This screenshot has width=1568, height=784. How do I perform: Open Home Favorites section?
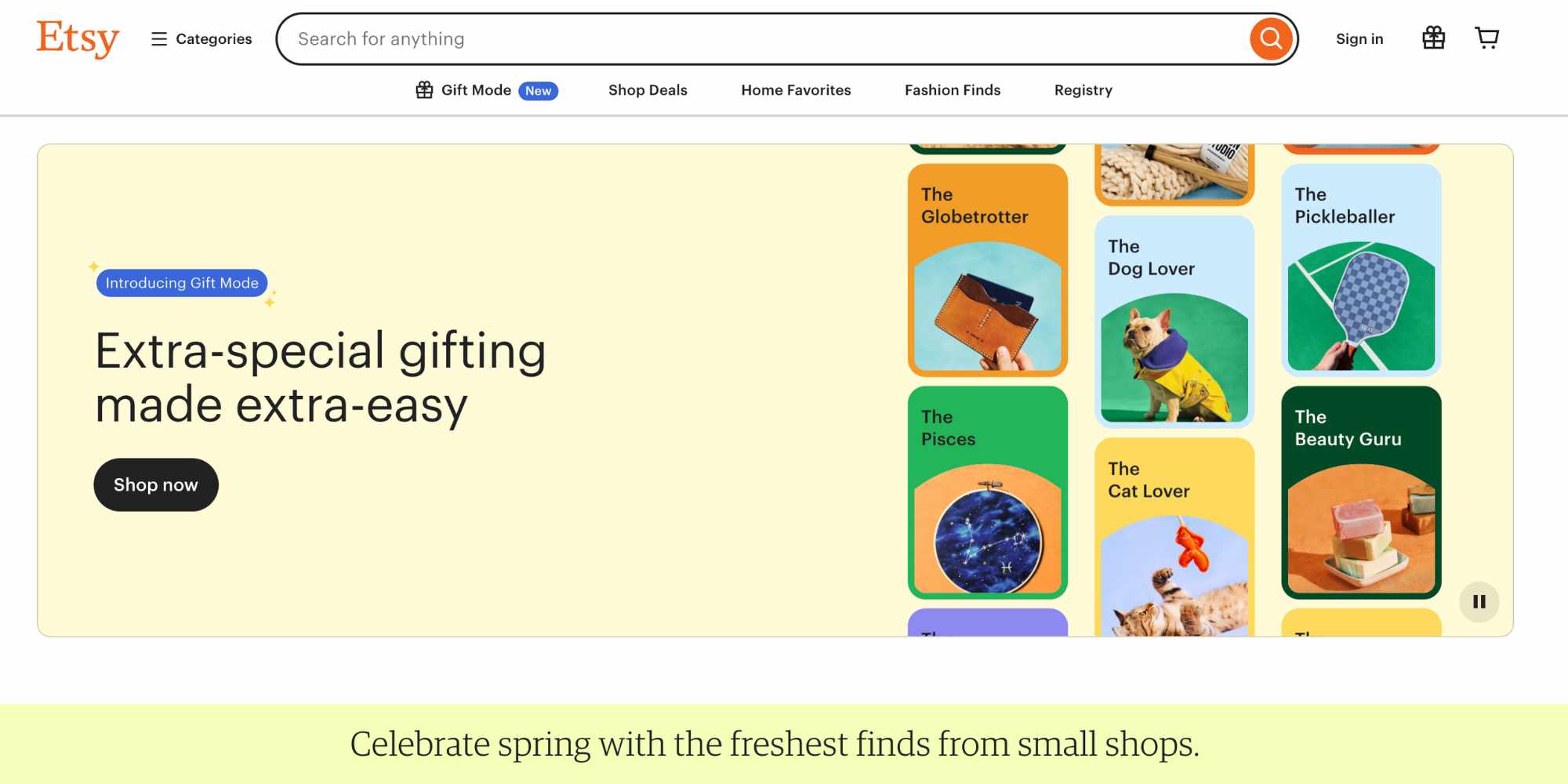click(796, 90)
